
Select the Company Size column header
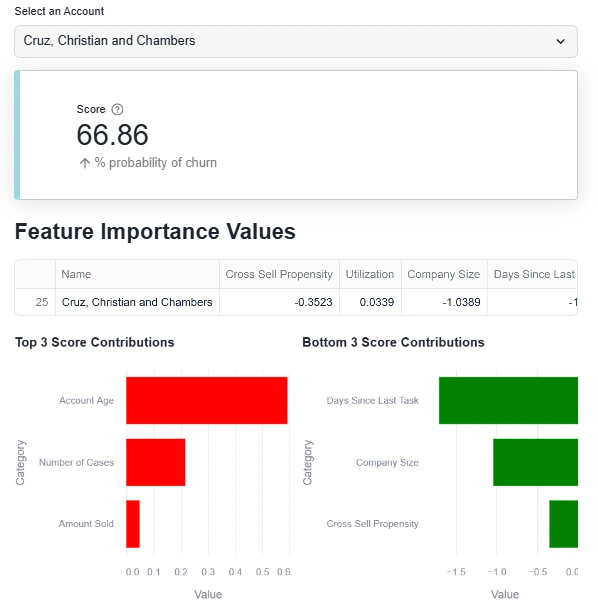pos(444,274)
